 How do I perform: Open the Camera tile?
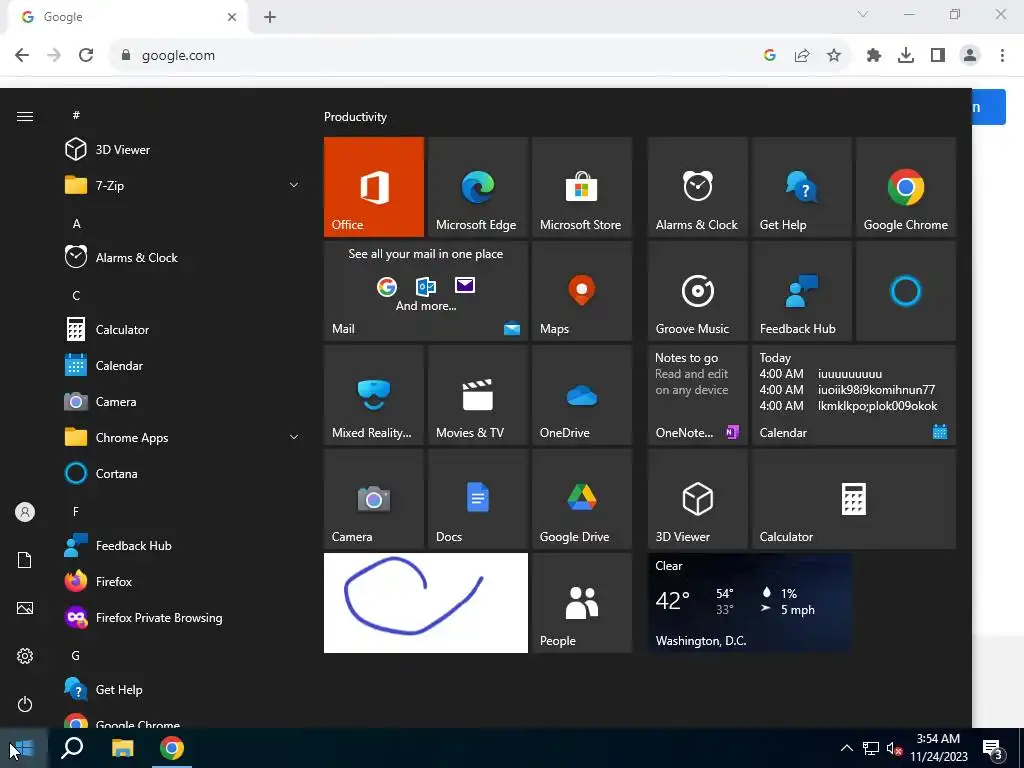point(374,499)
